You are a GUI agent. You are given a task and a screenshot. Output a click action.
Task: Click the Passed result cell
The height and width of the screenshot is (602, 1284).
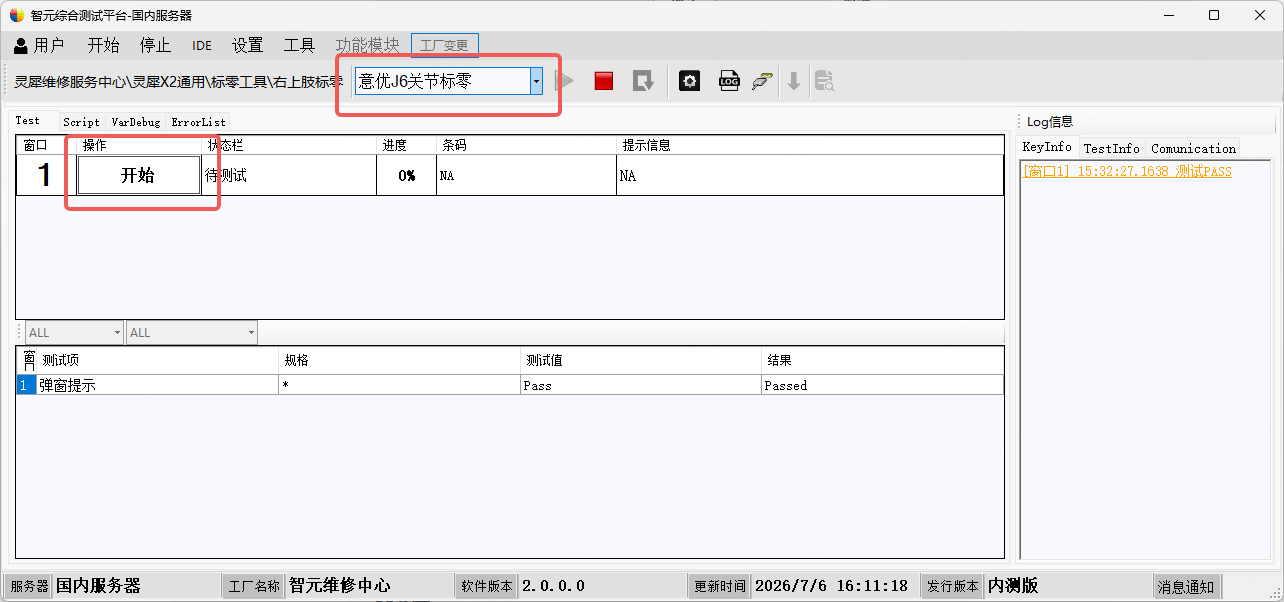pos(882,385)
